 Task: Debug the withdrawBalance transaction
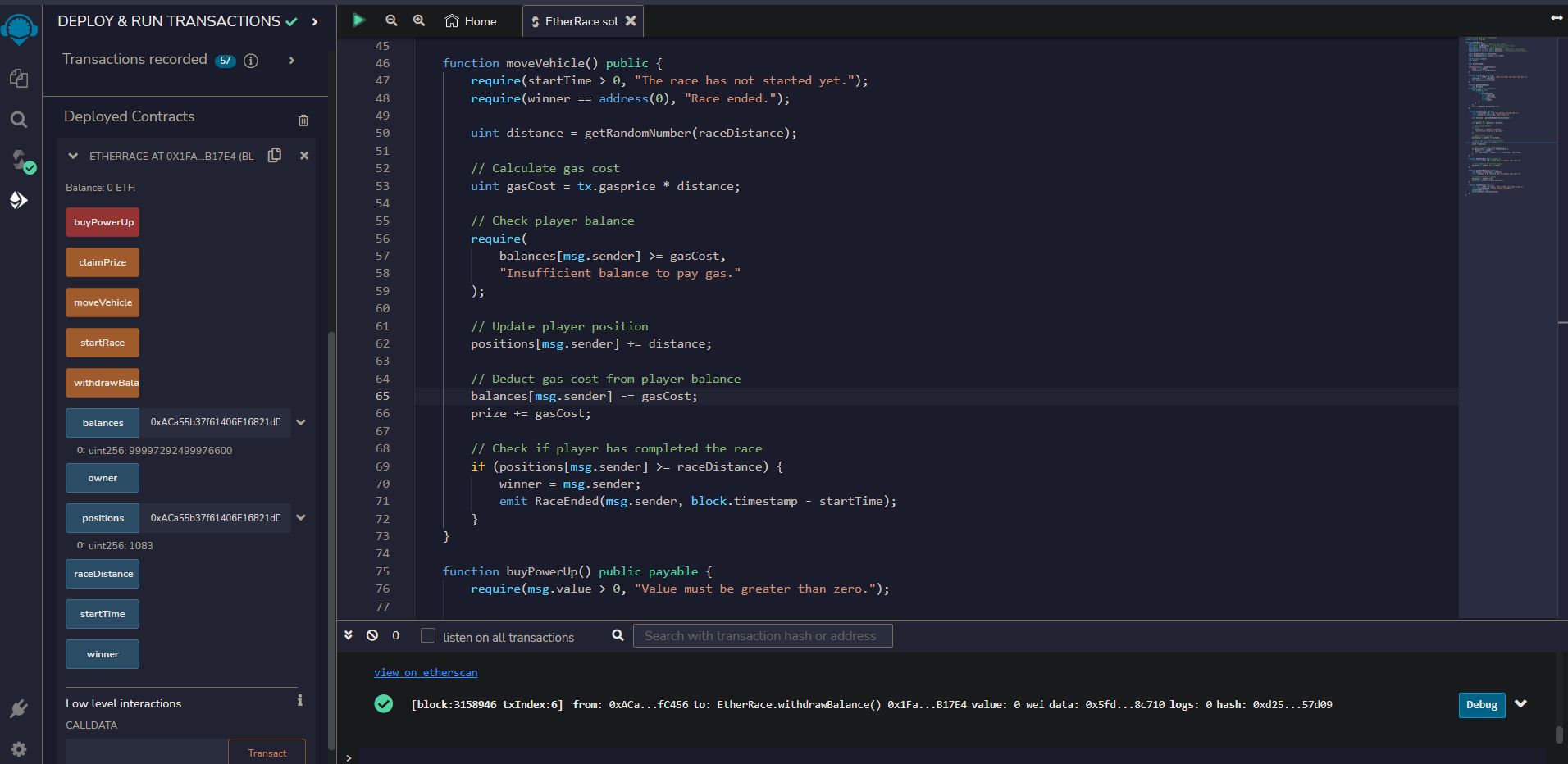[x=1481, y=705]
